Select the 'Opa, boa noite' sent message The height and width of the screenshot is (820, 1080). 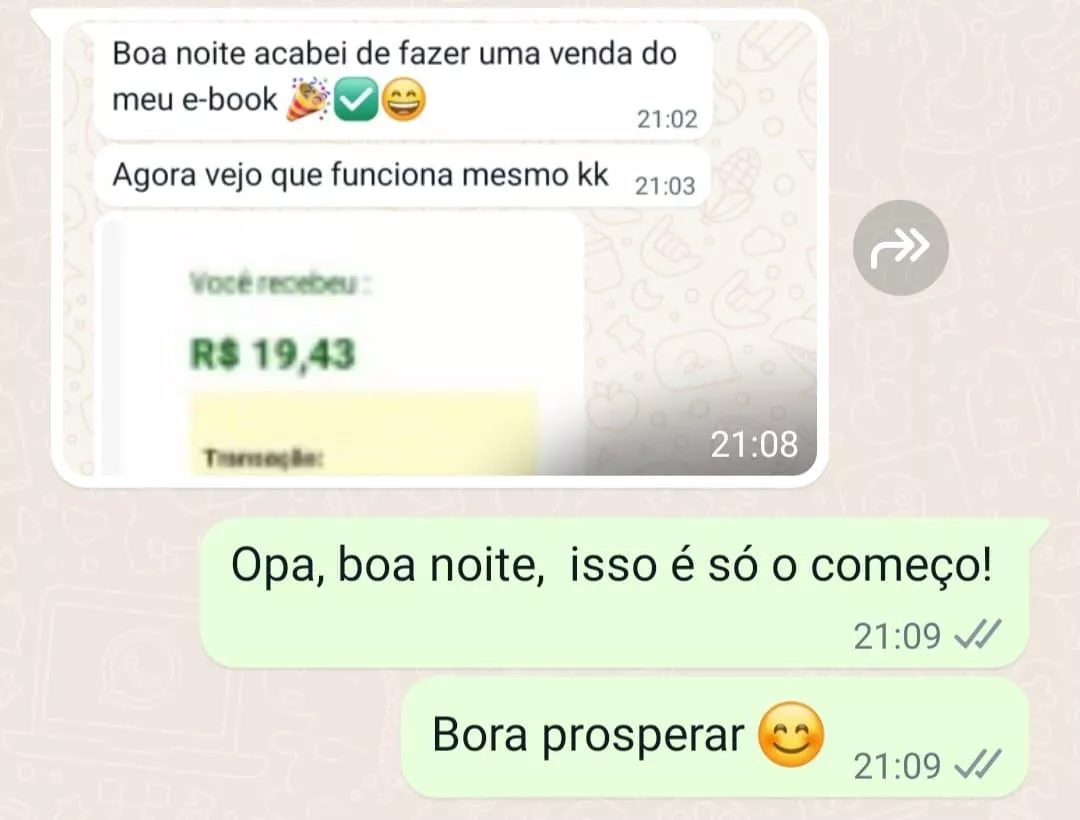615,593
